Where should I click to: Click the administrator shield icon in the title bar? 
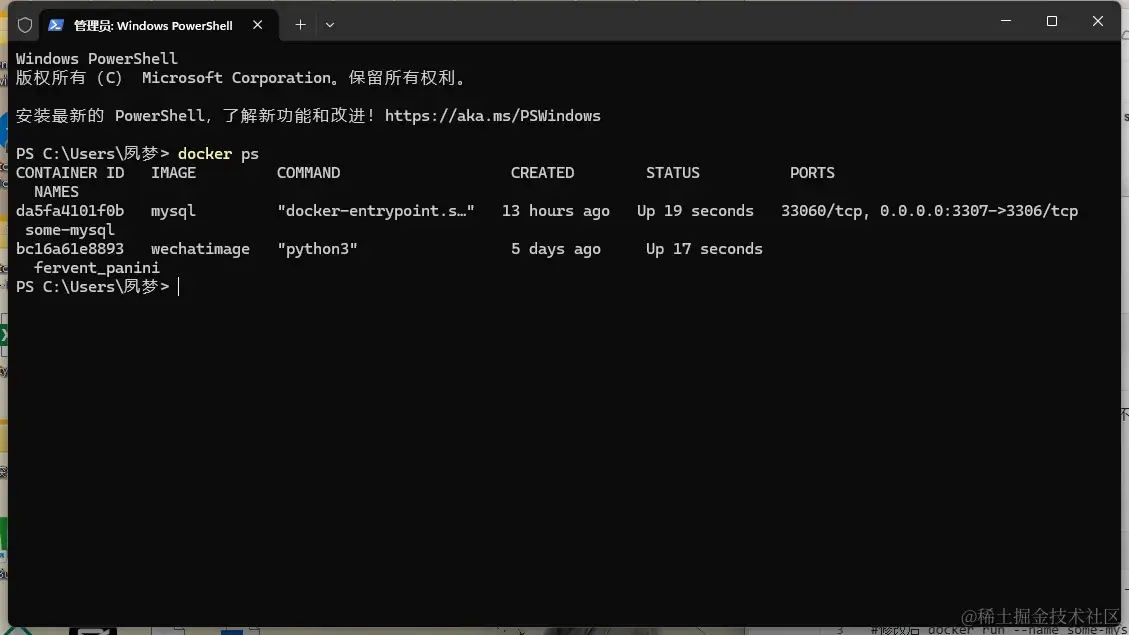pyautogui.click(x=25, y=25)
